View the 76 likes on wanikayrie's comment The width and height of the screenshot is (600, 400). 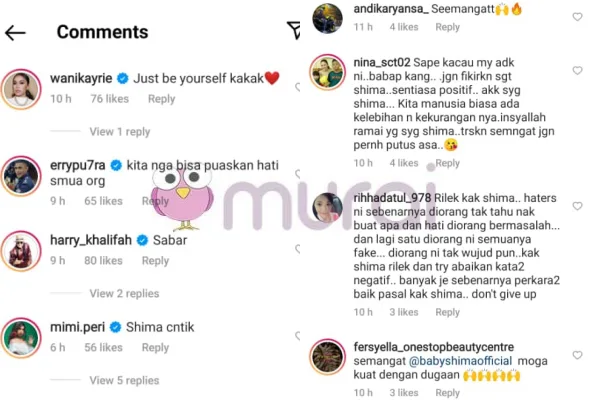(x=109, y=99)
